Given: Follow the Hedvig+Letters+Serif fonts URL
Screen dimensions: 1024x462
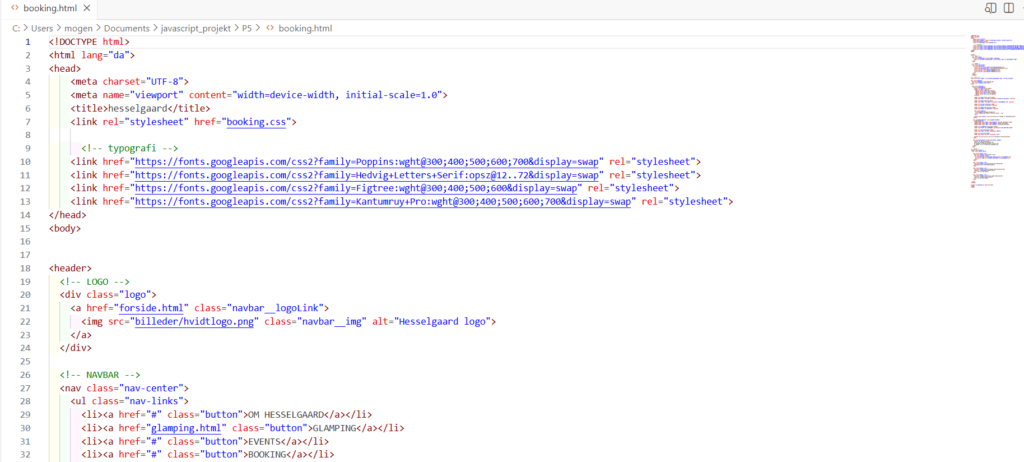Looking at the screenshot, I should [x=366, y=175].
